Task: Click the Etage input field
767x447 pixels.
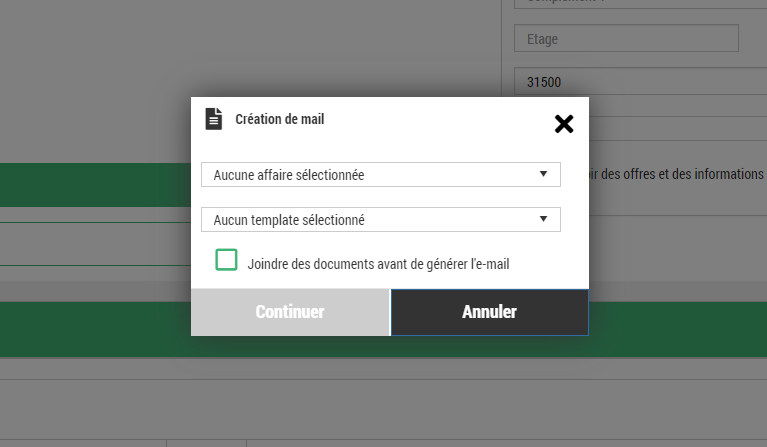Action: tap(625, 39)
